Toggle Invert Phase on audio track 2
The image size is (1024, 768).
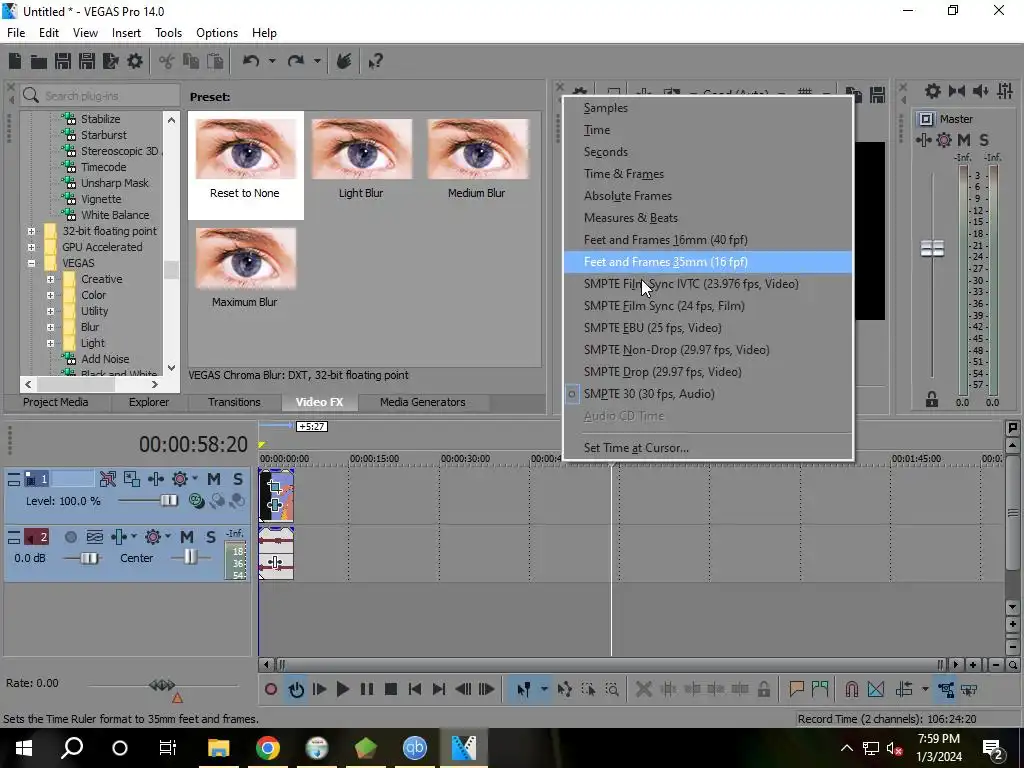tap(95, 537)
